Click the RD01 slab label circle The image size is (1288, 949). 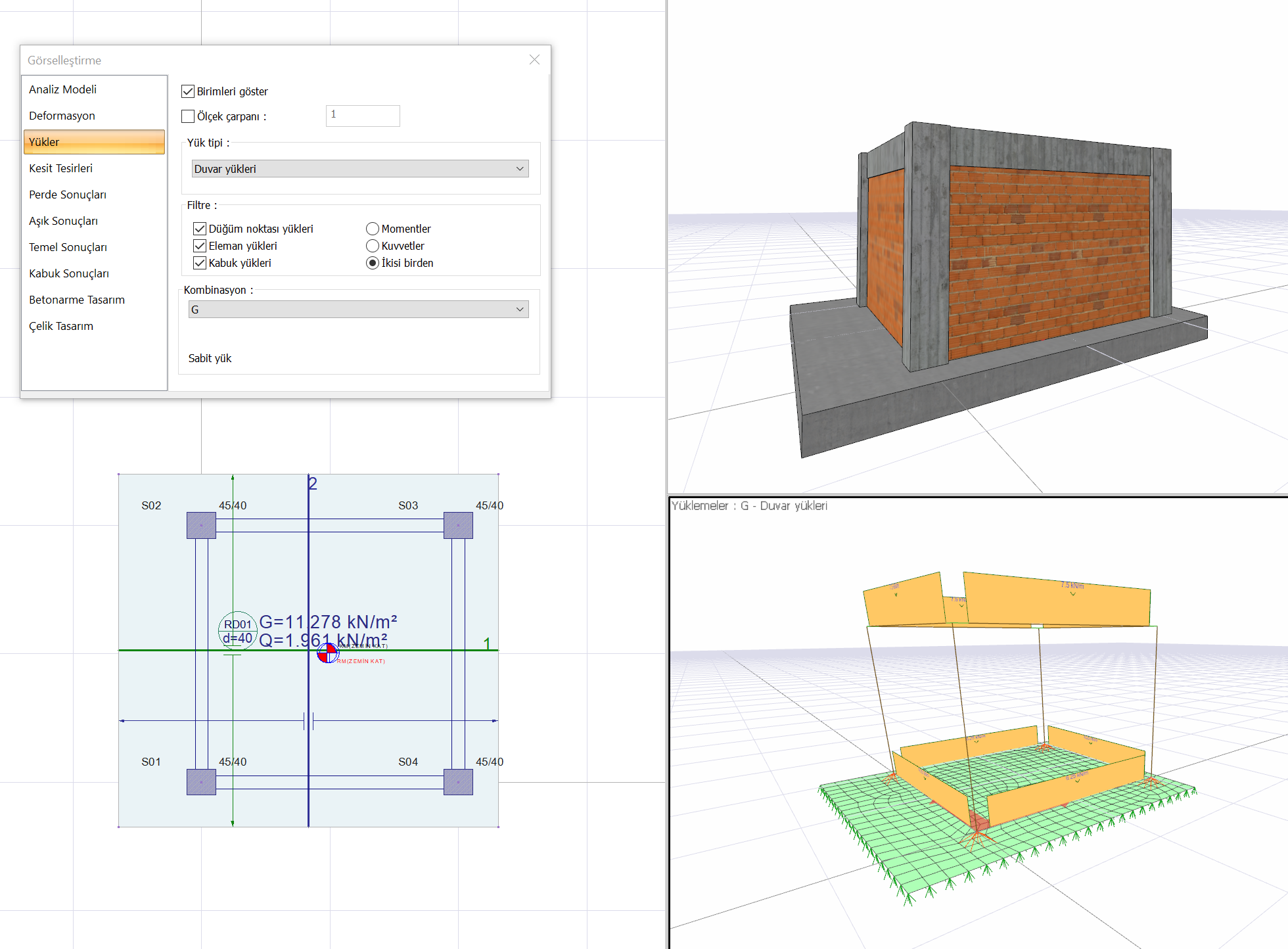(x=237, y=630)
